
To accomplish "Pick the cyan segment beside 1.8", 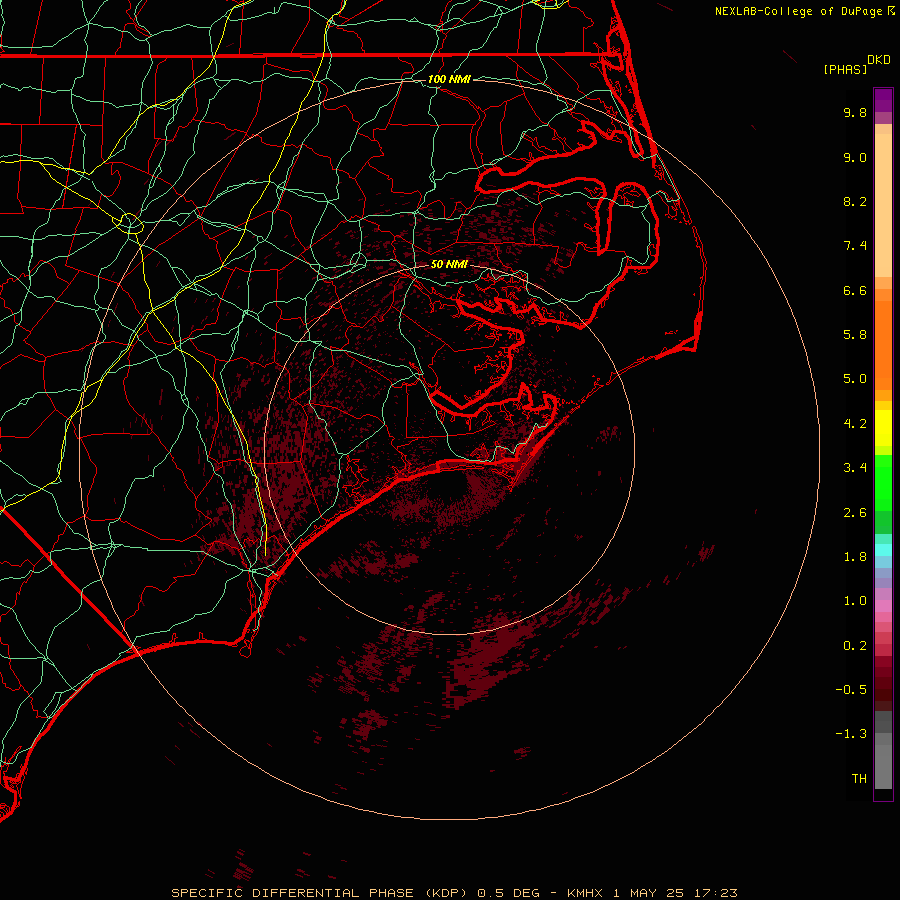I will [x=883, y=550].
